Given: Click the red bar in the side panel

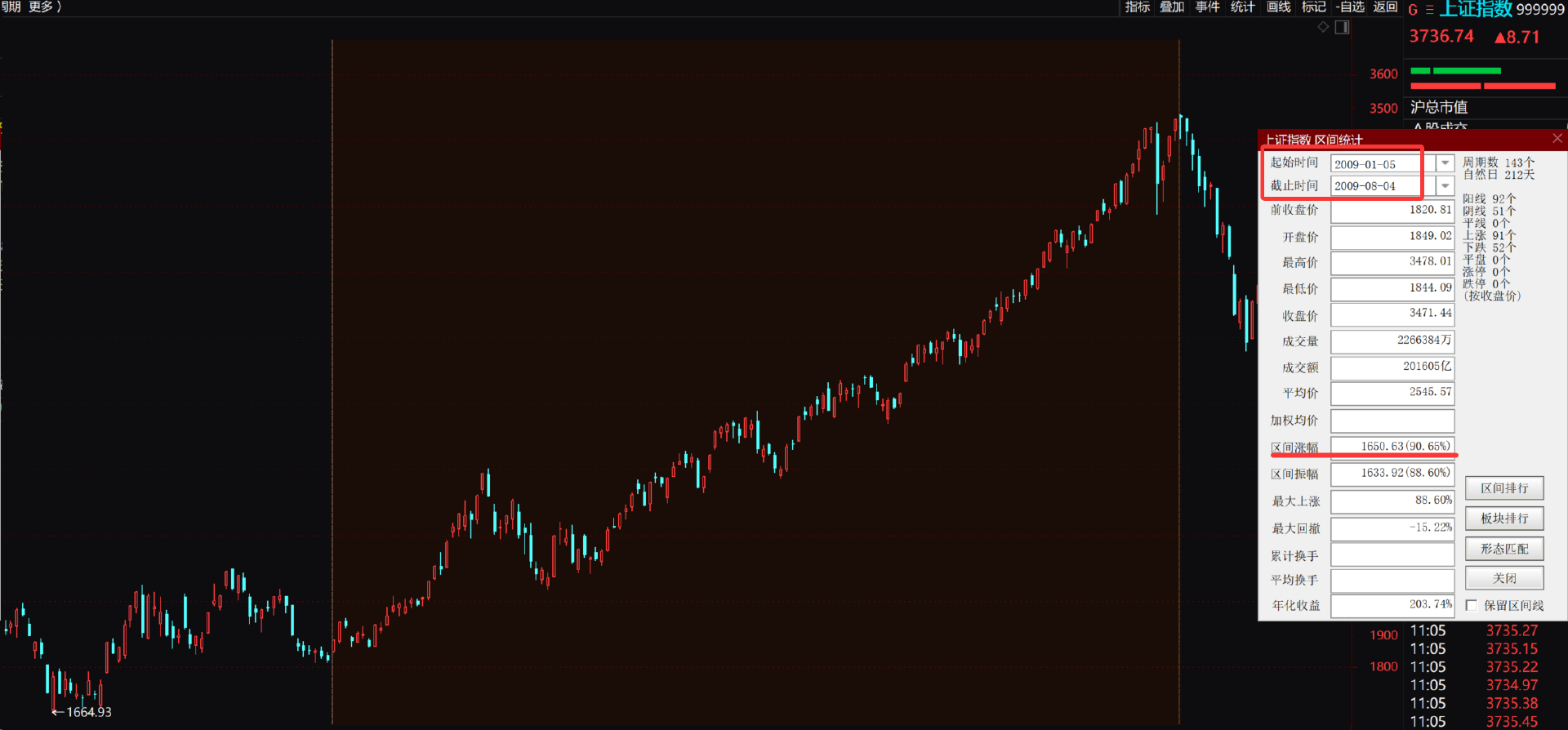Looking at the screenshot, I should [1483, 86].
